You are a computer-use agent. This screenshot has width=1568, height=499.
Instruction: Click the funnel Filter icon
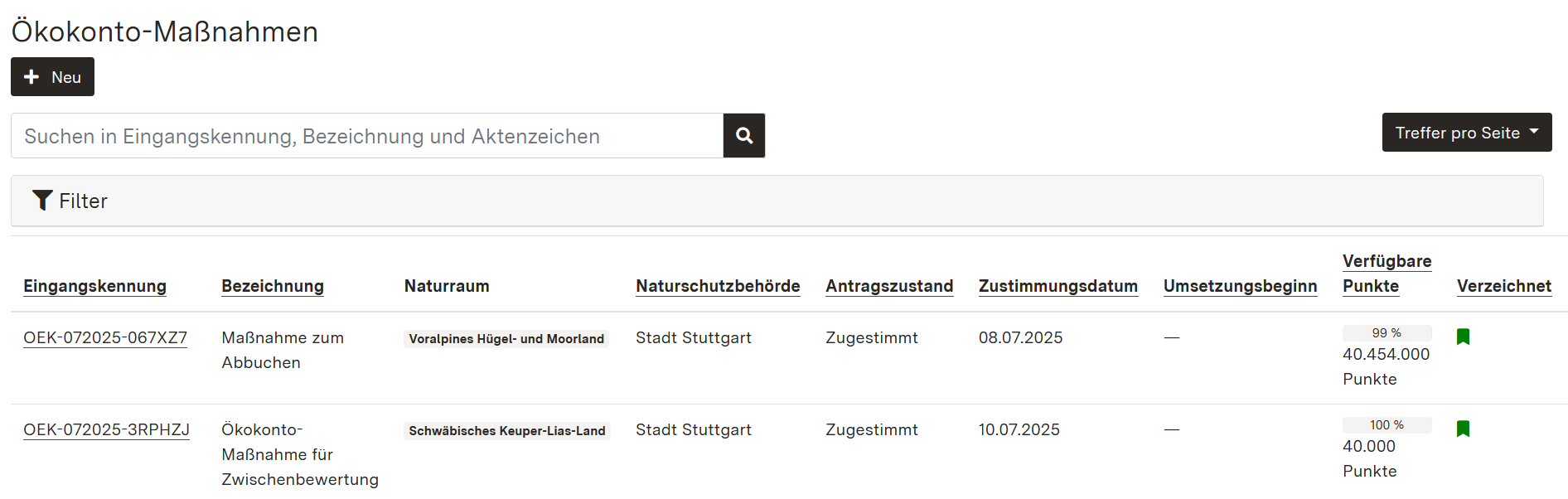tap(41, 201)
